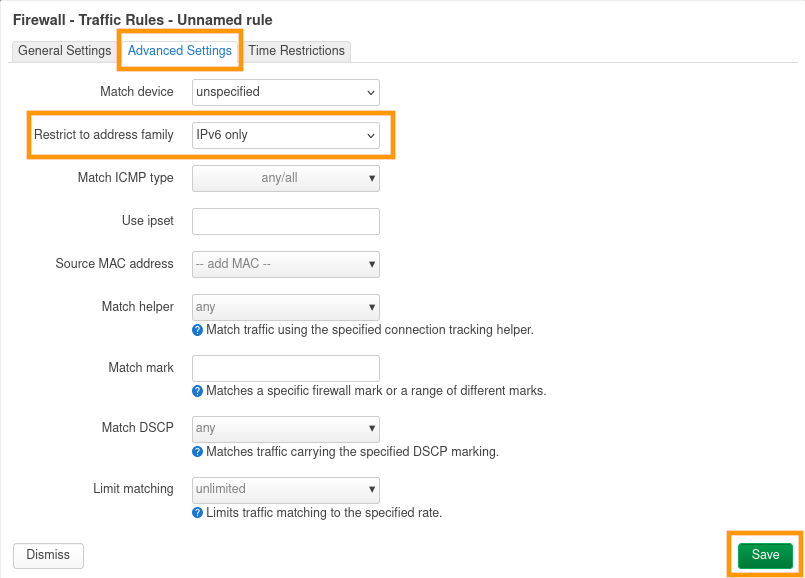The height and width of the screenshot is (578, 805).
Task: Click the help icon beside Match helper description
Action: point(198,330)
